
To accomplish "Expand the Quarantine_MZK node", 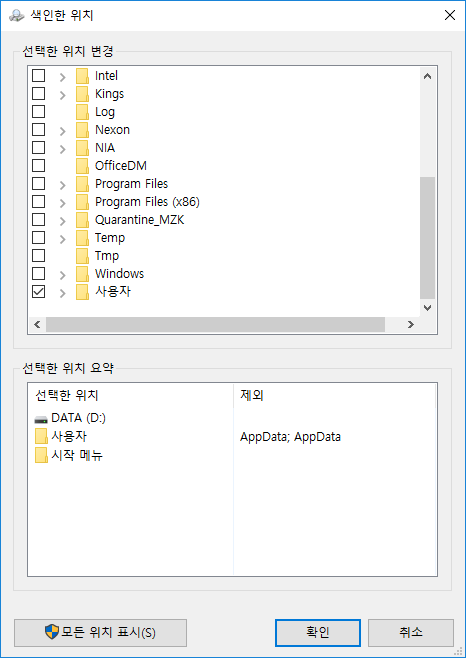I will pyautogui.click(x=63, y=221).
